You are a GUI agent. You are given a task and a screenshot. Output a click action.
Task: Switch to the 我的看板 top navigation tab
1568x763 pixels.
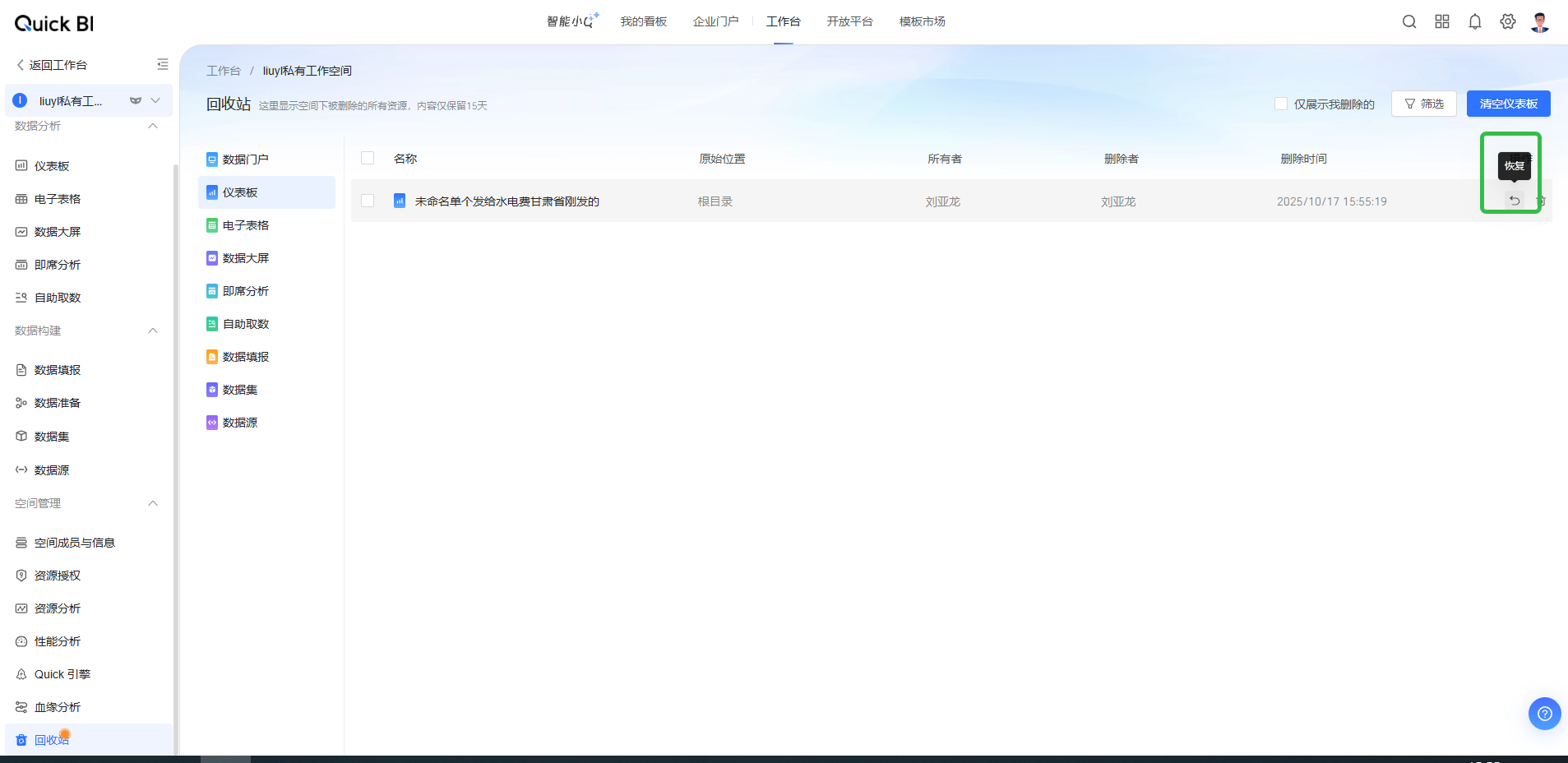point(643,21)
